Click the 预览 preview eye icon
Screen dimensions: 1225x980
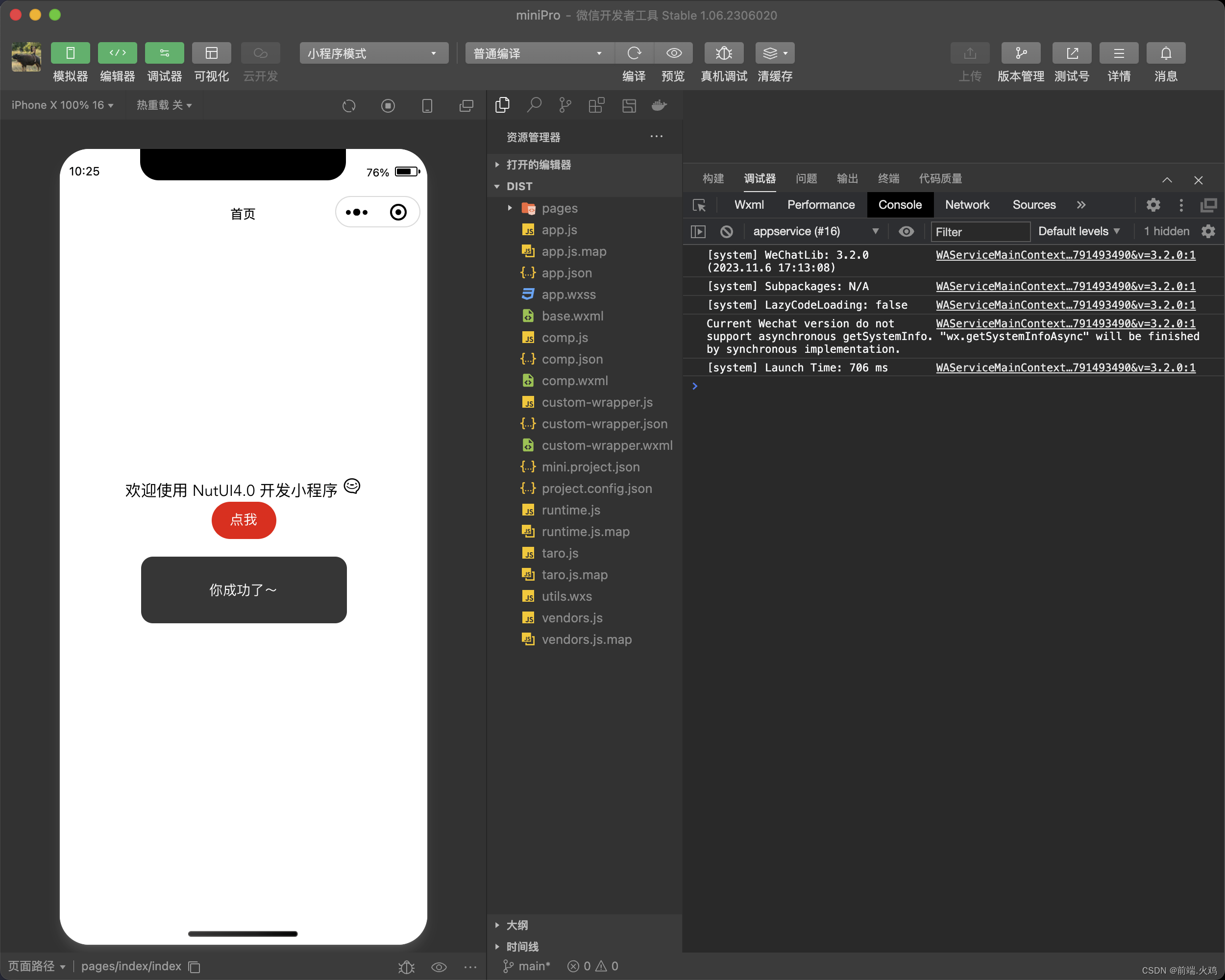point(674,53)
